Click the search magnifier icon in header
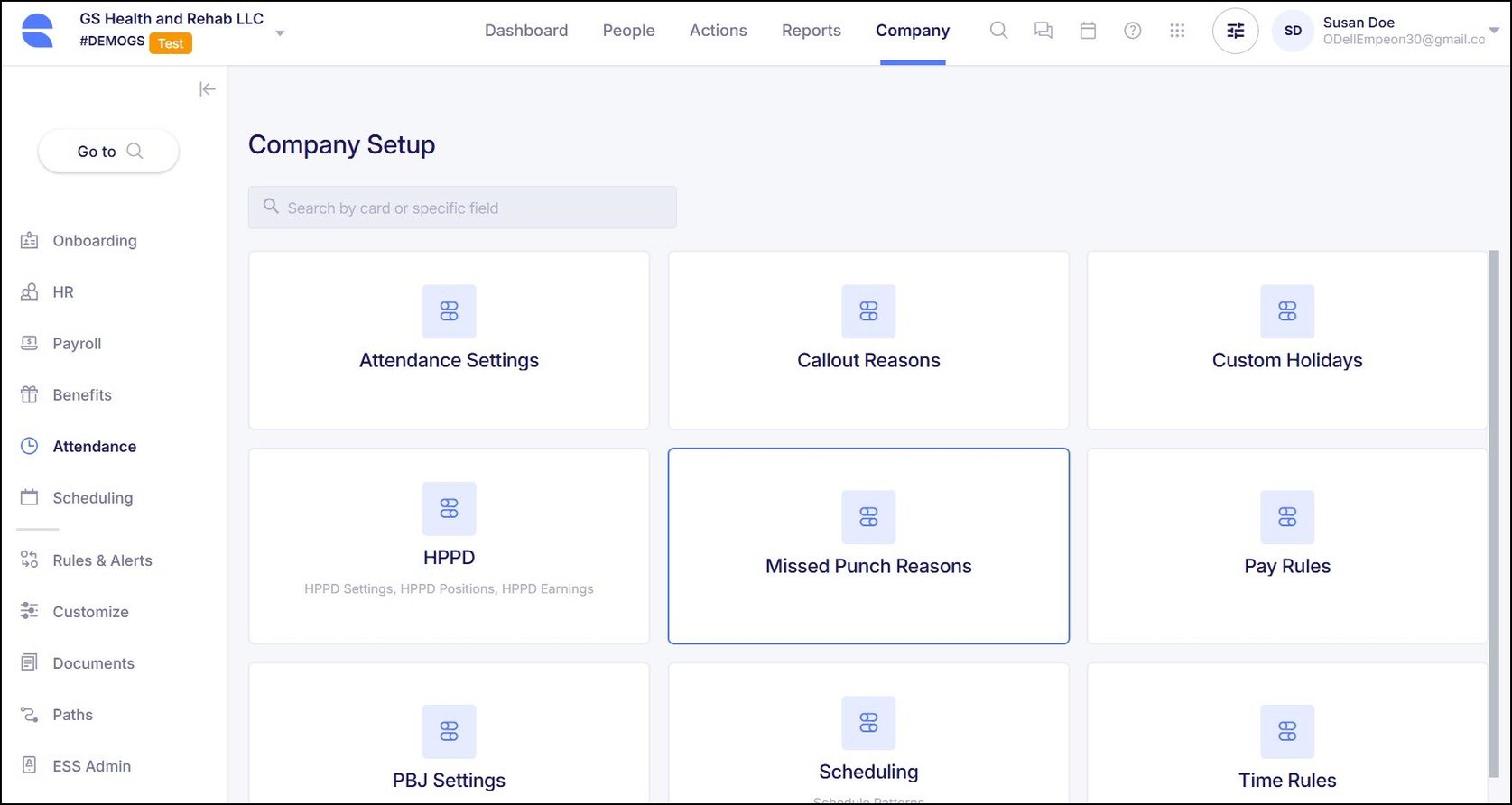 pyautogui.click(x=998, y=31)
